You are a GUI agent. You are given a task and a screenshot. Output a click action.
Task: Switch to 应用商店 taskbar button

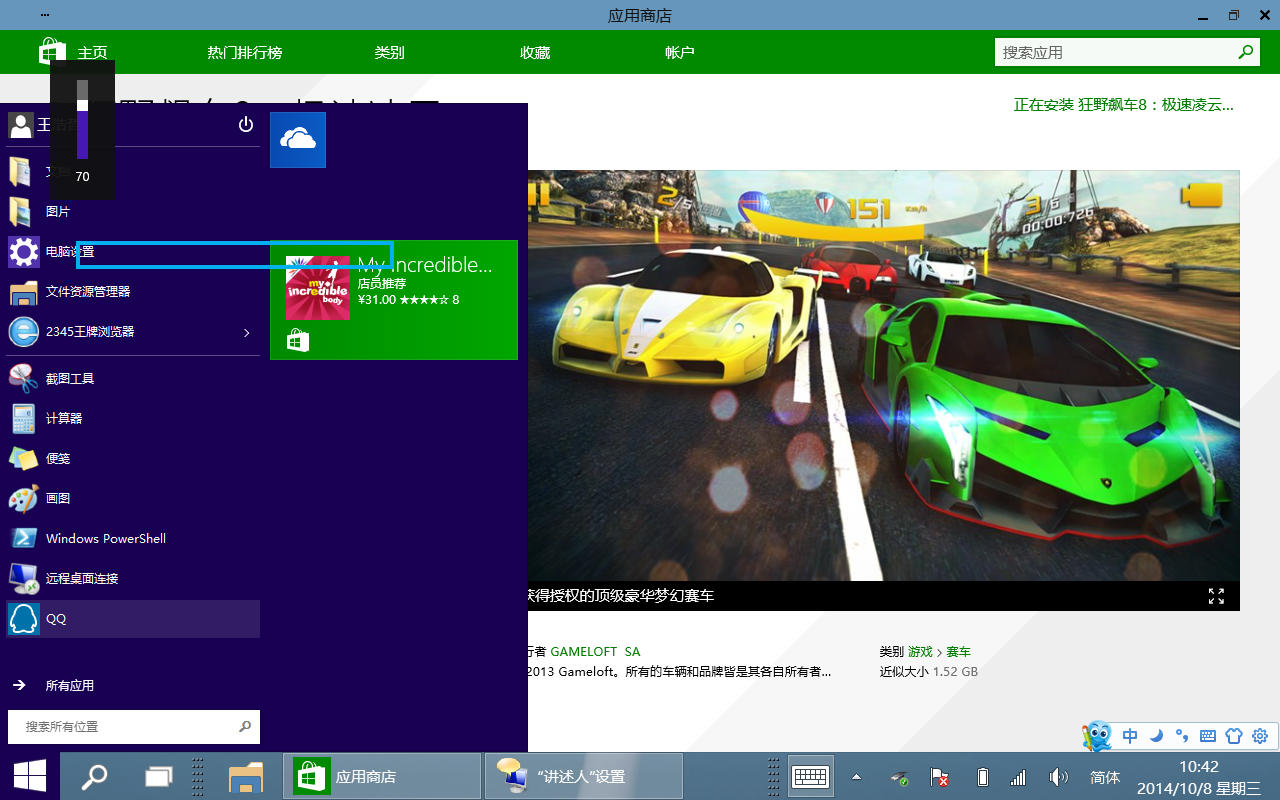(382, 776)
